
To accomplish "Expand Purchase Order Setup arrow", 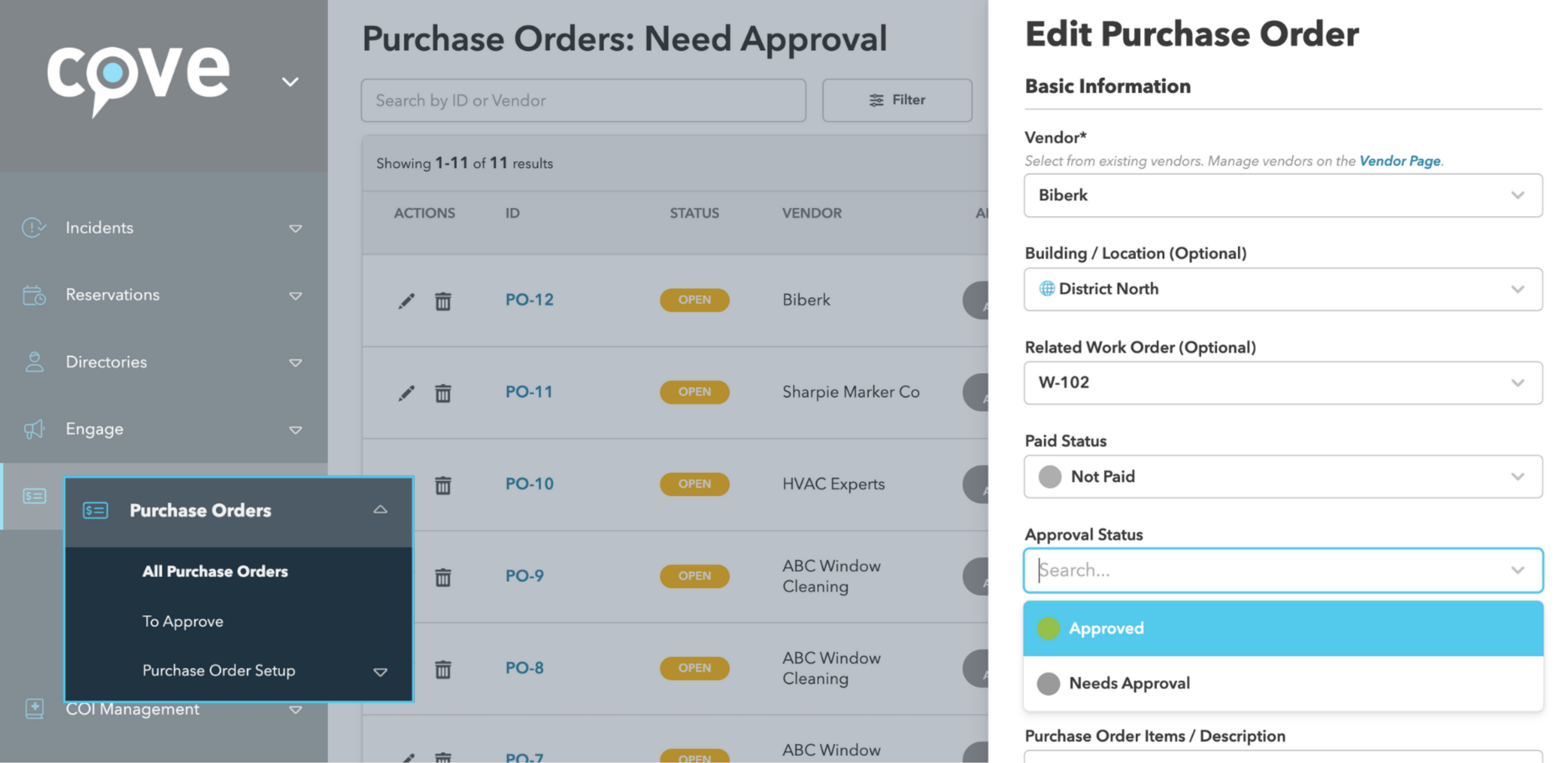I will click(380, 672).
